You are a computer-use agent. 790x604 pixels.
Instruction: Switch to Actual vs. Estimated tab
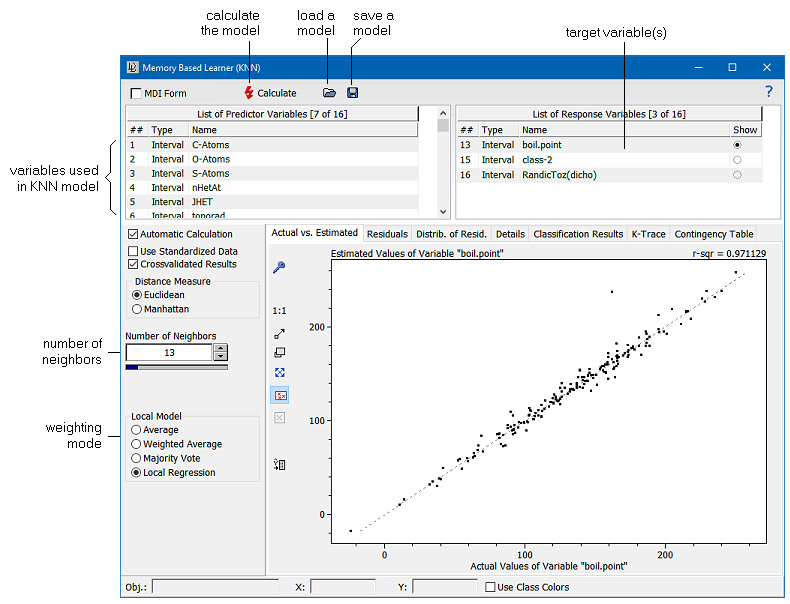[314, 233]
